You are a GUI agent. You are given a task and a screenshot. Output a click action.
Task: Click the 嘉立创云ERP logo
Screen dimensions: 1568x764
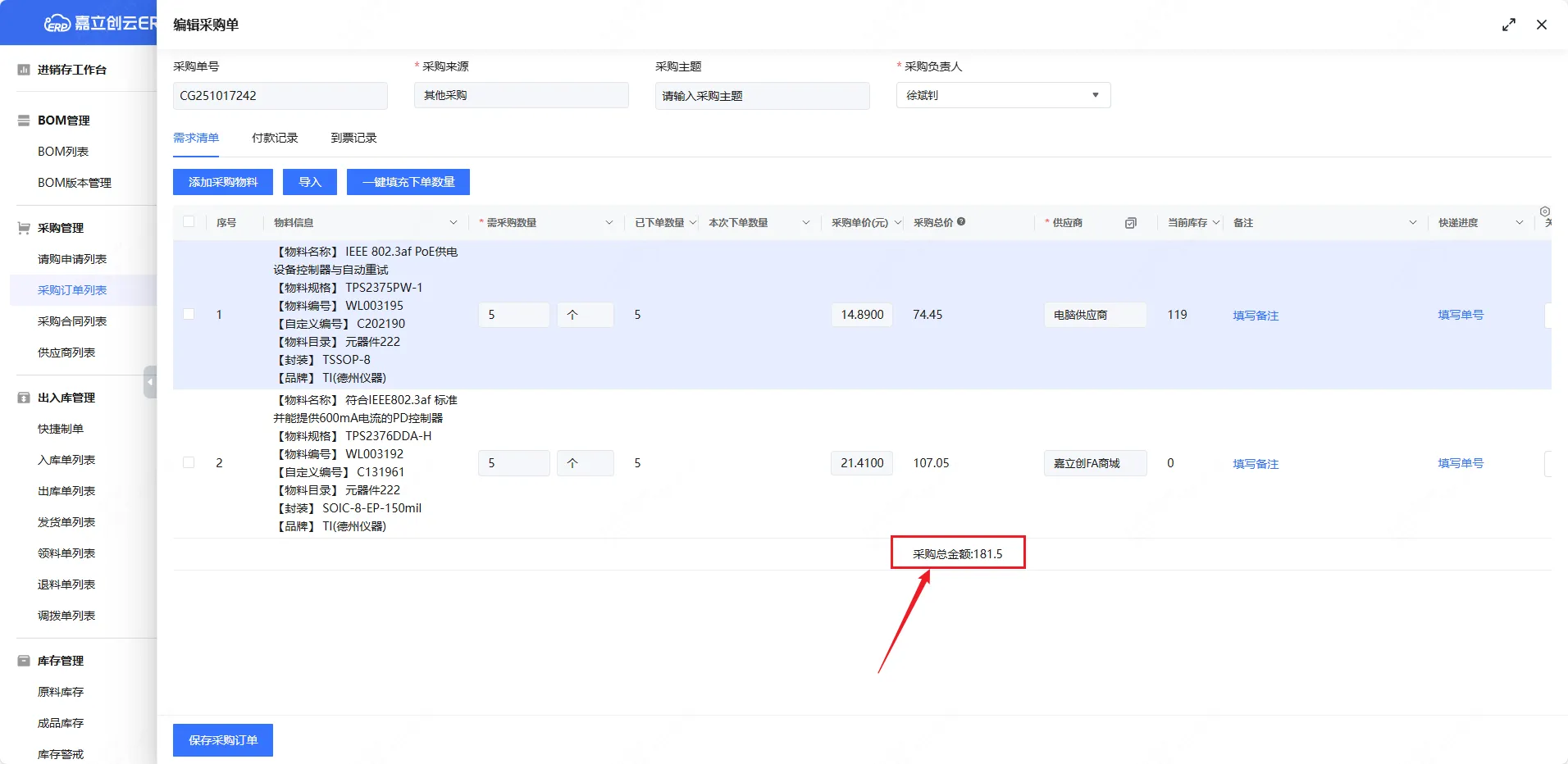98,23
